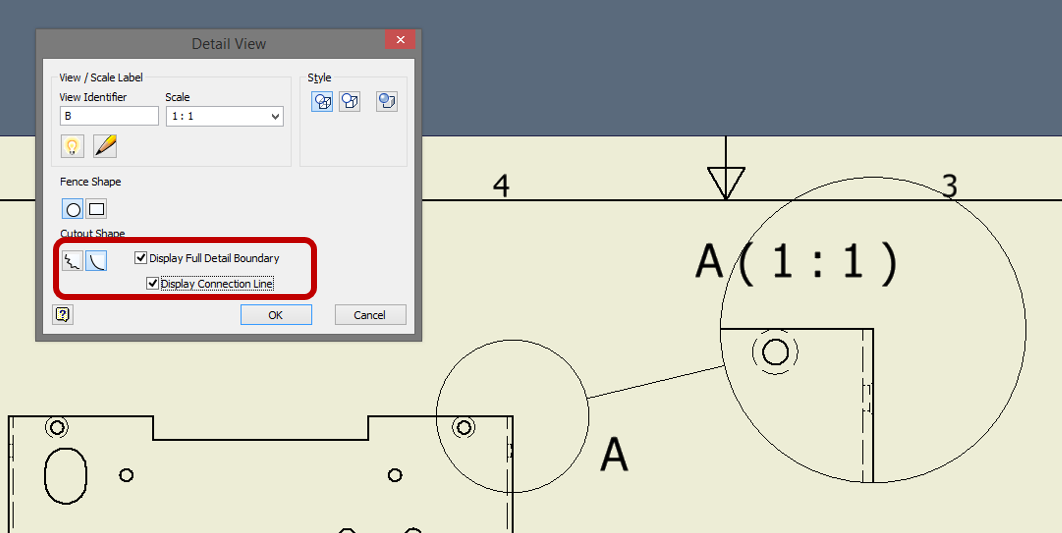
Task: Open the Scale 1:1 dropdown
Action: [224, 116]
